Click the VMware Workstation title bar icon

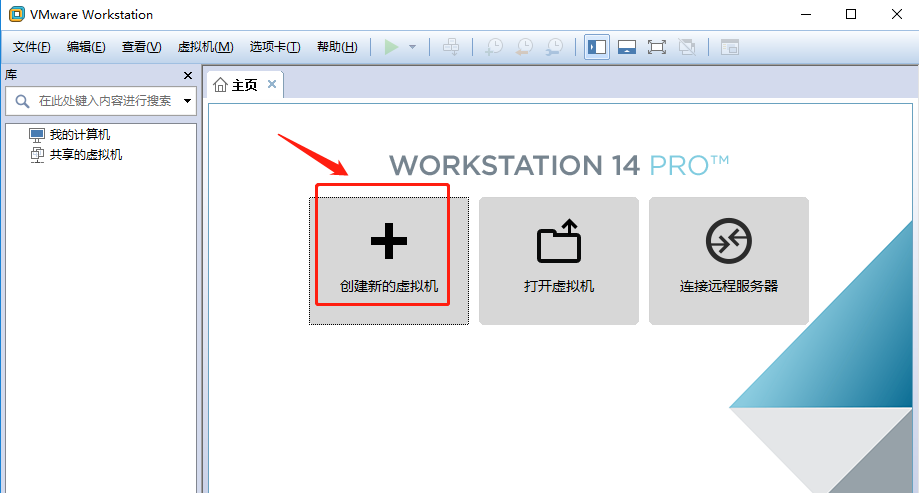coord(16,14)
